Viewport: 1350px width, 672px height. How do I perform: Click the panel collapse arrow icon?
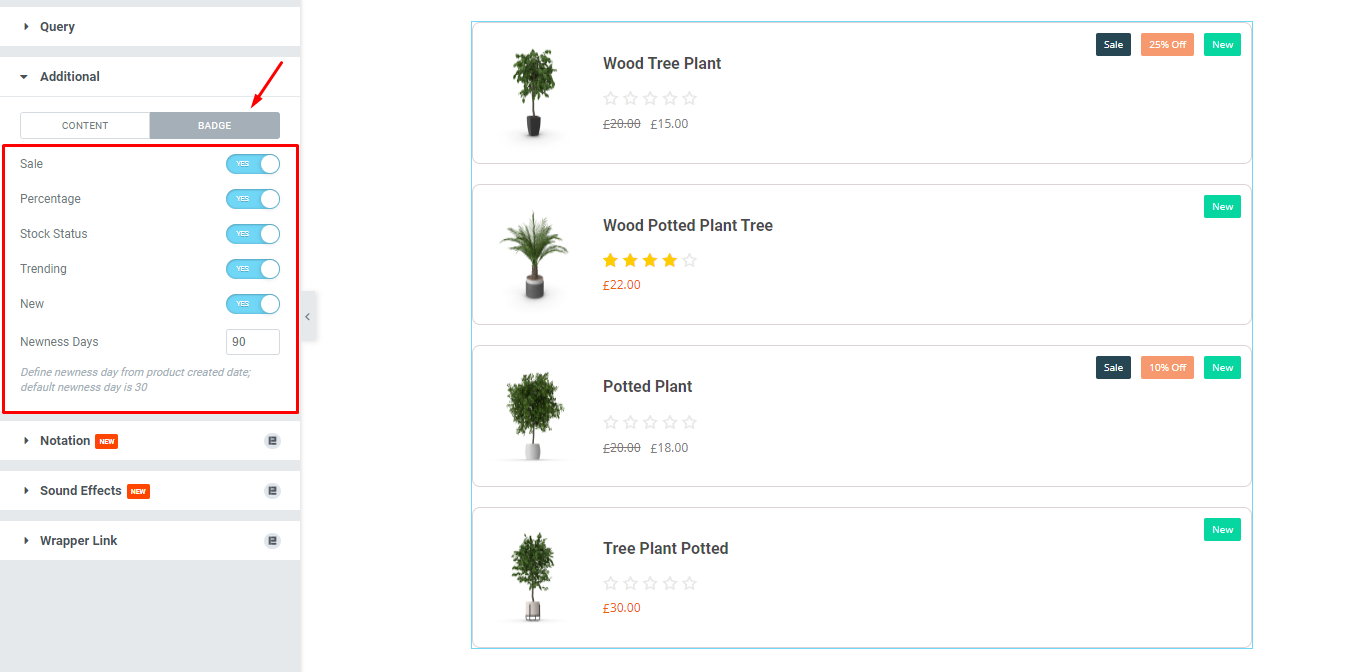308,316
